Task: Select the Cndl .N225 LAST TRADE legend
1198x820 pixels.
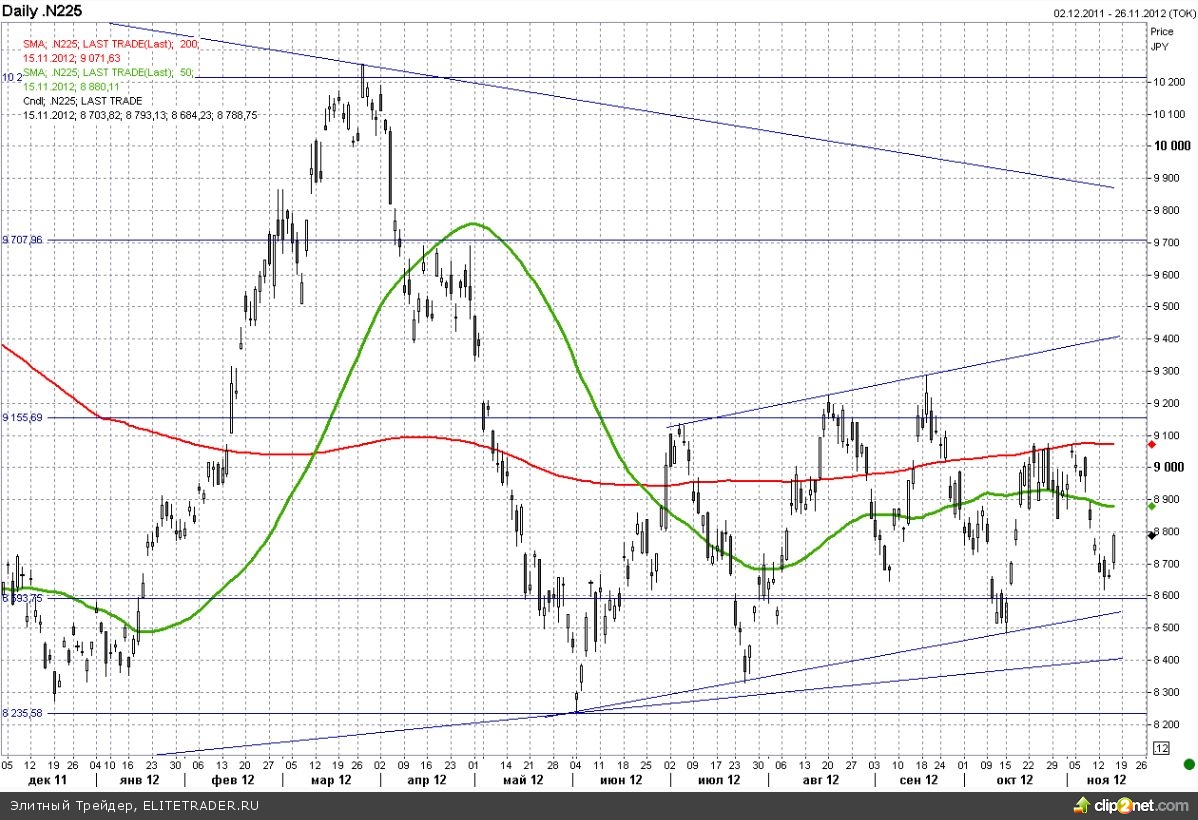Action: point(82,101)
